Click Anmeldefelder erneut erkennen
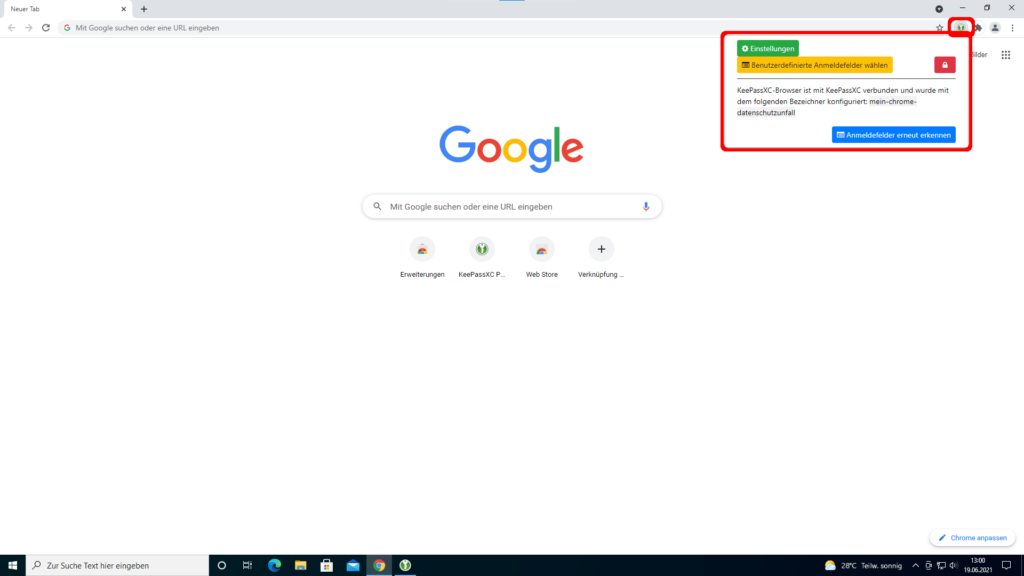 tap(893, 135)
